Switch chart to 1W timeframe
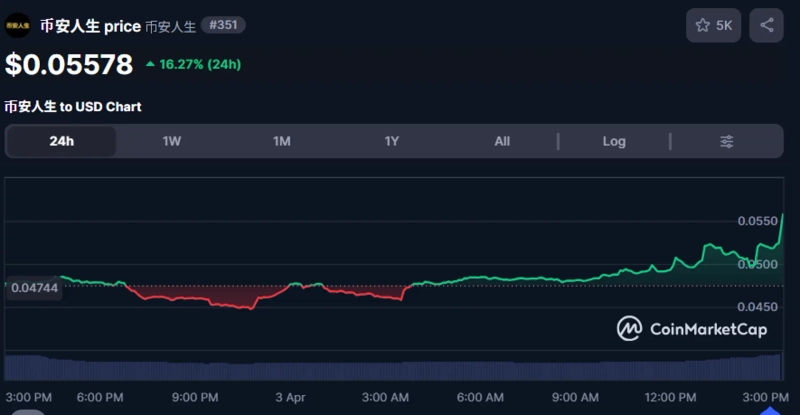The width and height of the screenshot is (800, 415). [172, 141]
